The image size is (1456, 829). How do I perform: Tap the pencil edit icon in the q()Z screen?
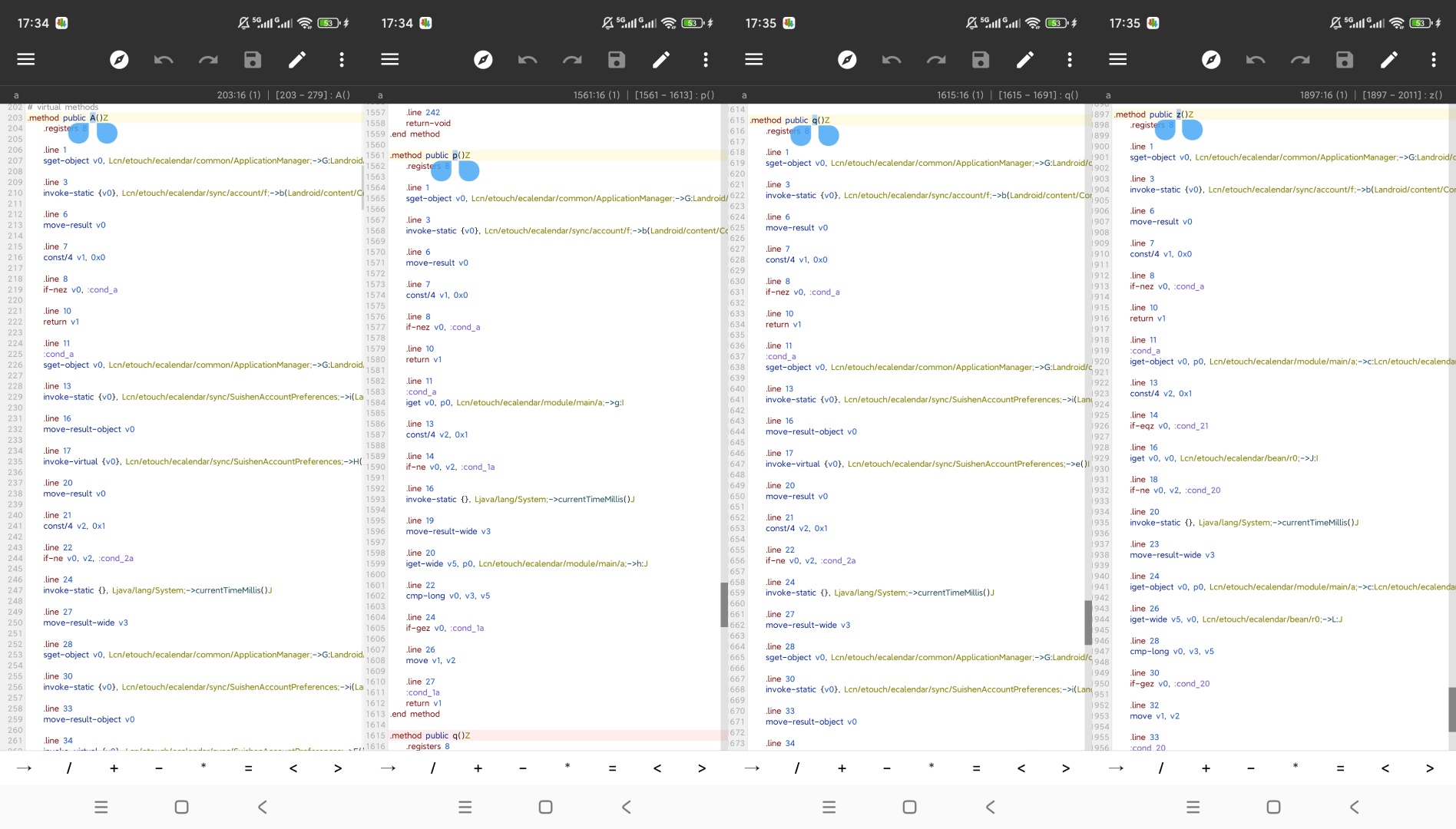pyautogui.click(x=1025, y=59)
